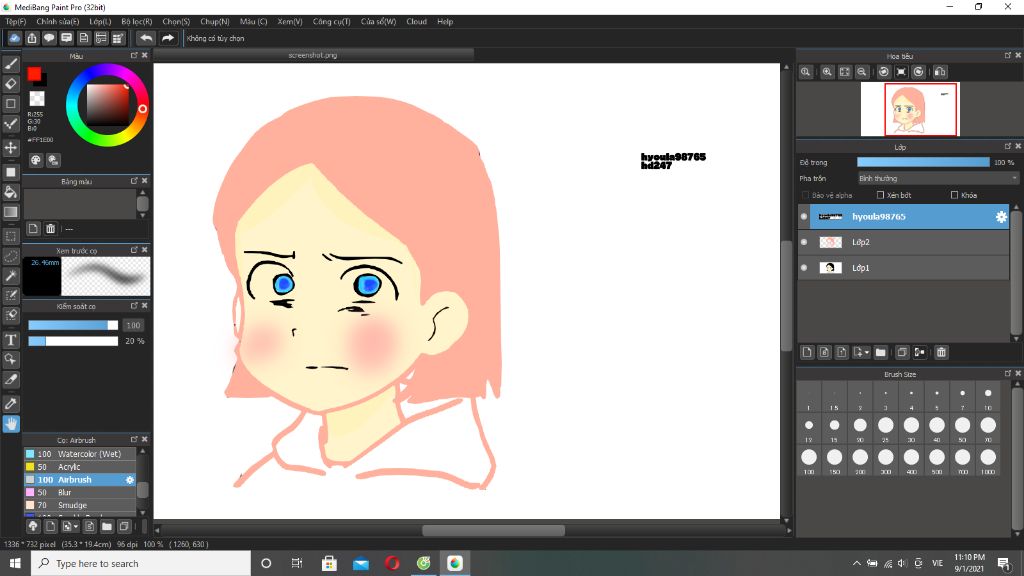Rotate canvas right in navigator panel
The image size is (1024, 576).
click(x=918, y=72)
